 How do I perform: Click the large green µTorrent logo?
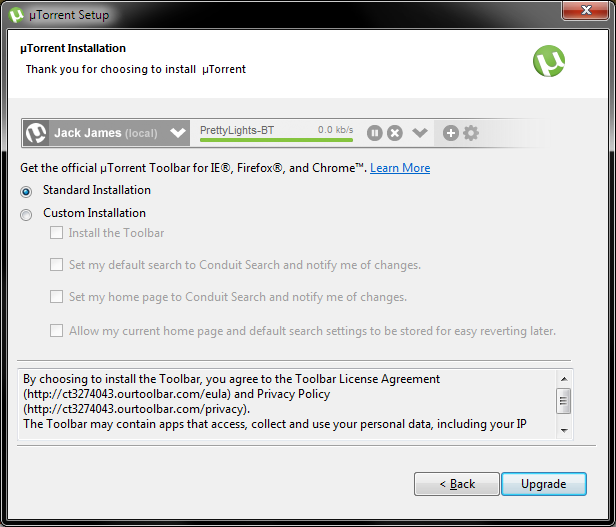click(549, 61)
